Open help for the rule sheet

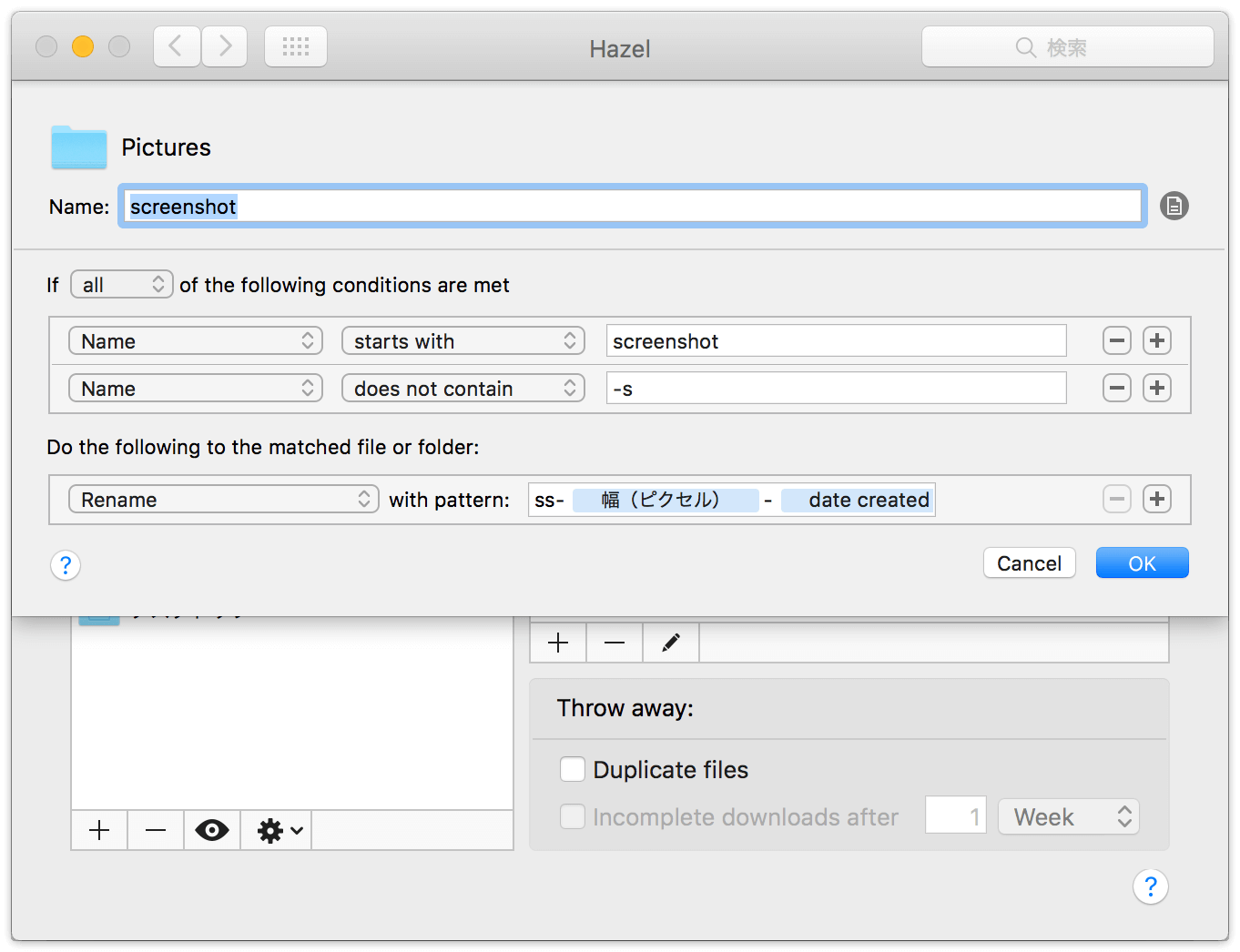pos(66,565)
